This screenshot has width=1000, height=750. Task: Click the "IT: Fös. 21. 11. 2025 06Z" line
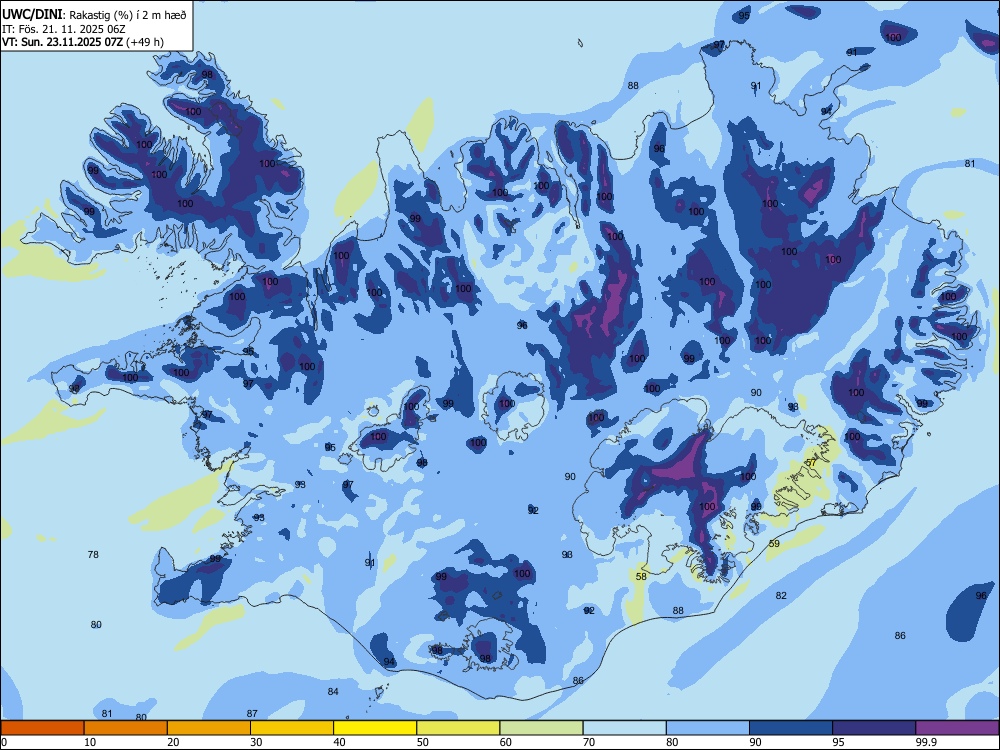click(64, 29)
